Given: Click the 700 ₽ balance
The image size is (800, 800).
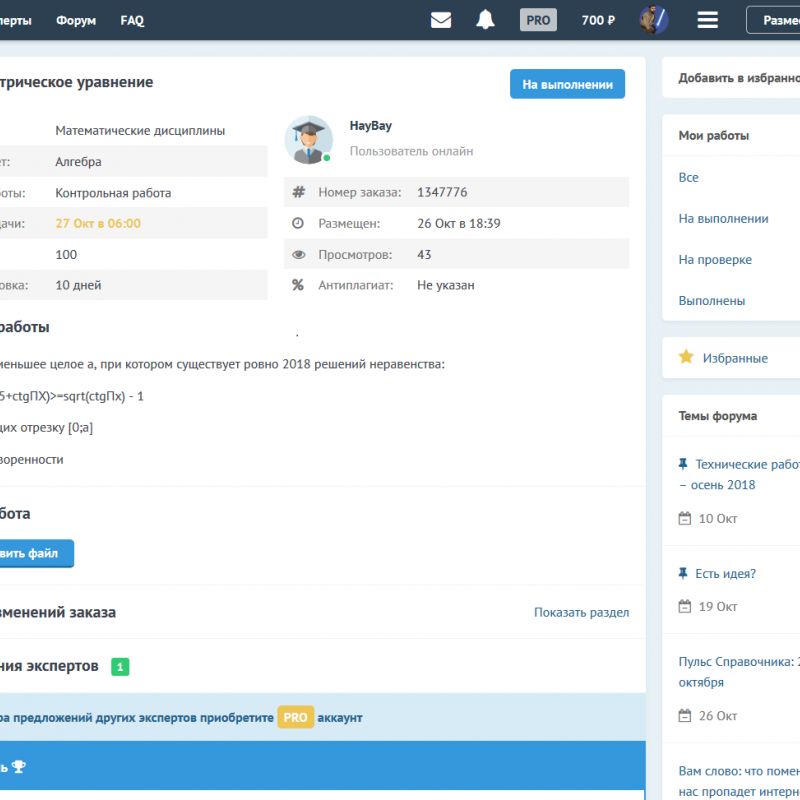Looking at the screenshot, I should click(598, 20).
